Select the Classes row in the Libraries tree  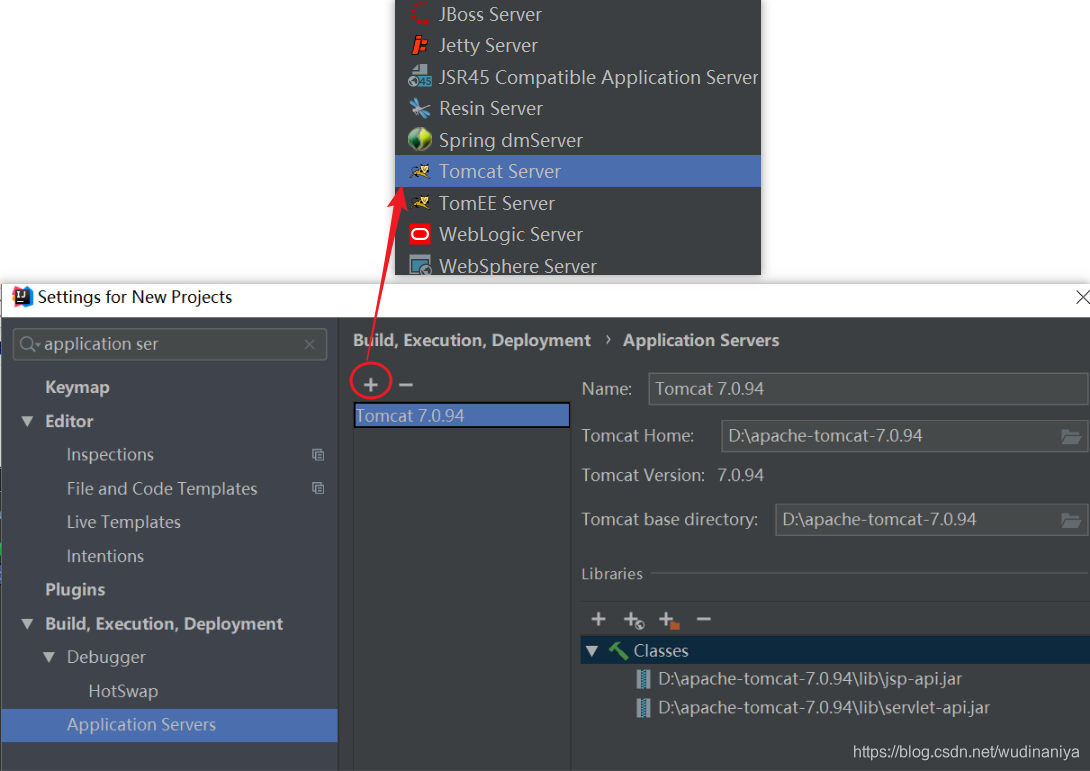pyautogui.click(x=835, y=651)
